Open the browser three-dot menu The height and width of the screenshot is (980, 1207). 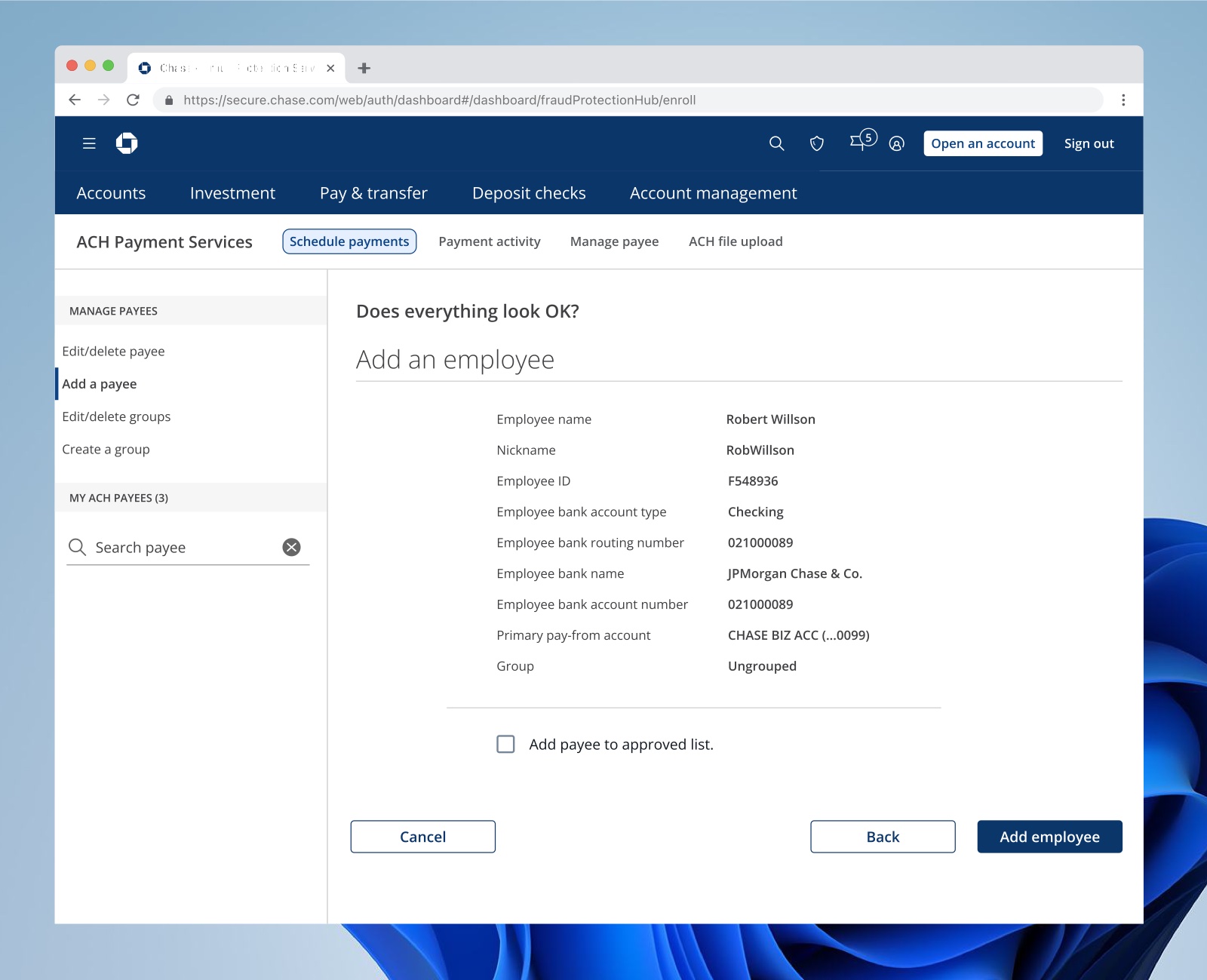(x=1123, y=100)
